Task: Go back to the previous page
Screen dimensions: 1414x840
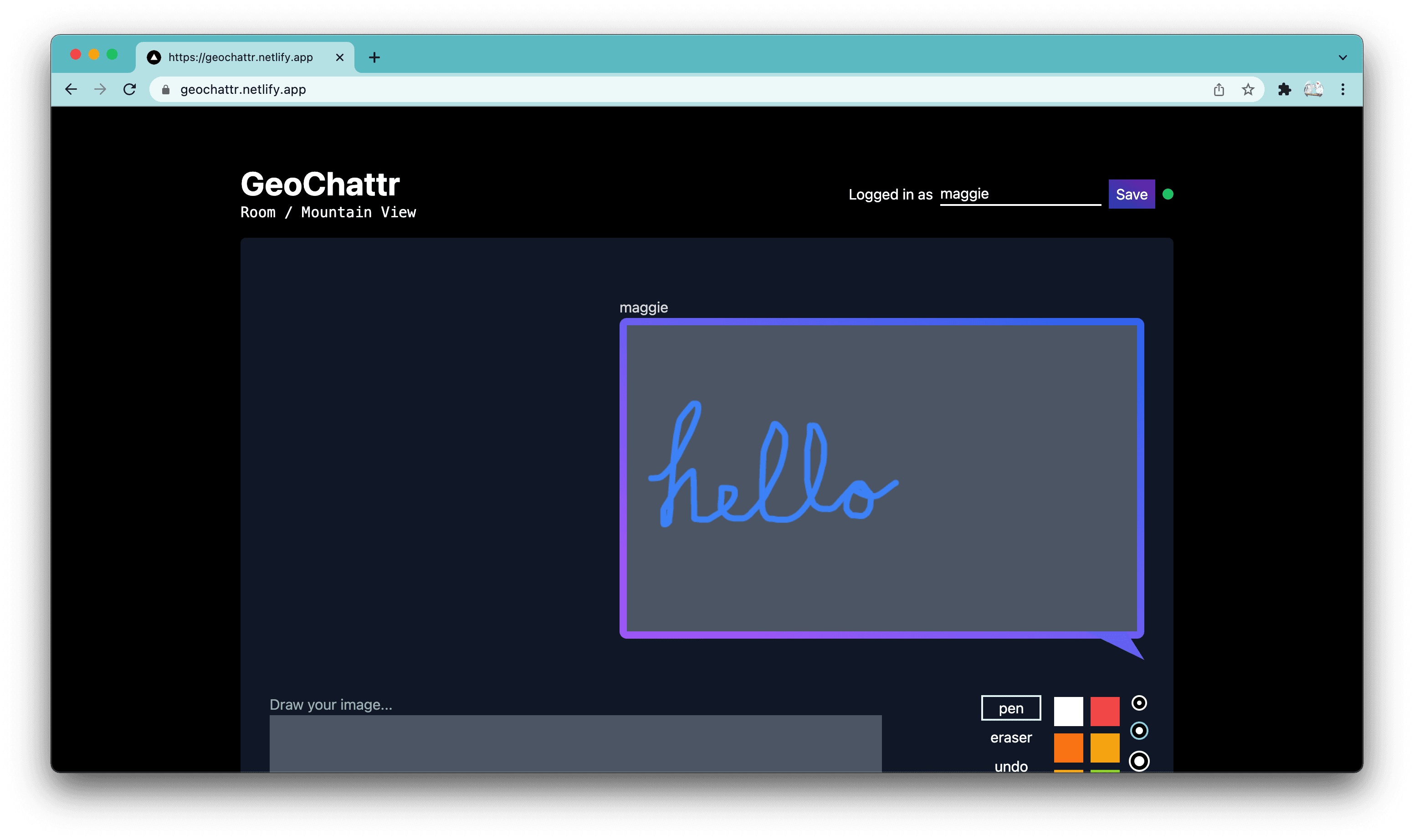Action: point(71,89)
